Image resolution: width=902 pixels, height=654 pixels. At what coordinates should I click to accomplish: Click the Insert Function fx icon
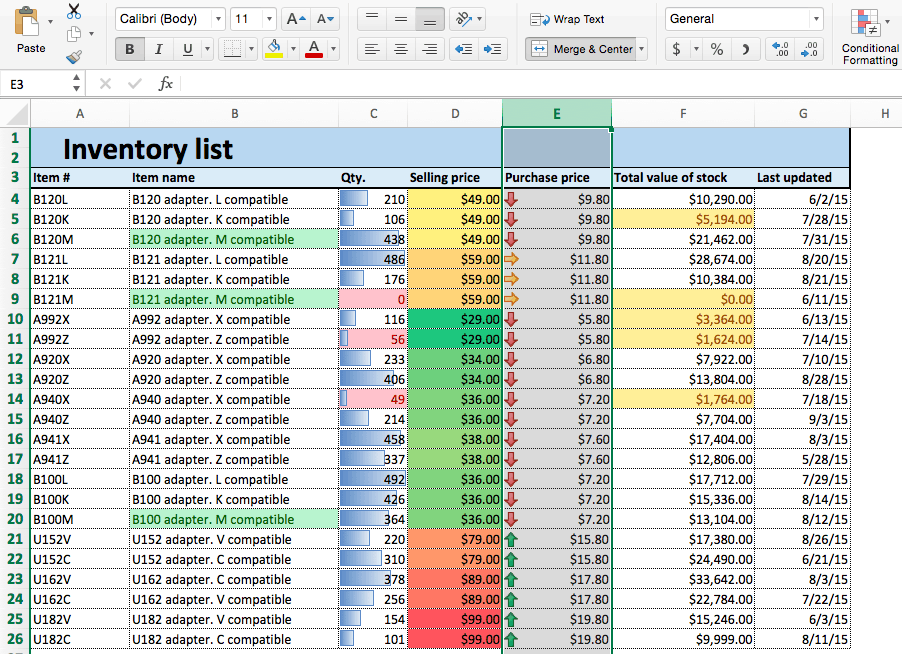pyautogui.click(x=166, y=85)
